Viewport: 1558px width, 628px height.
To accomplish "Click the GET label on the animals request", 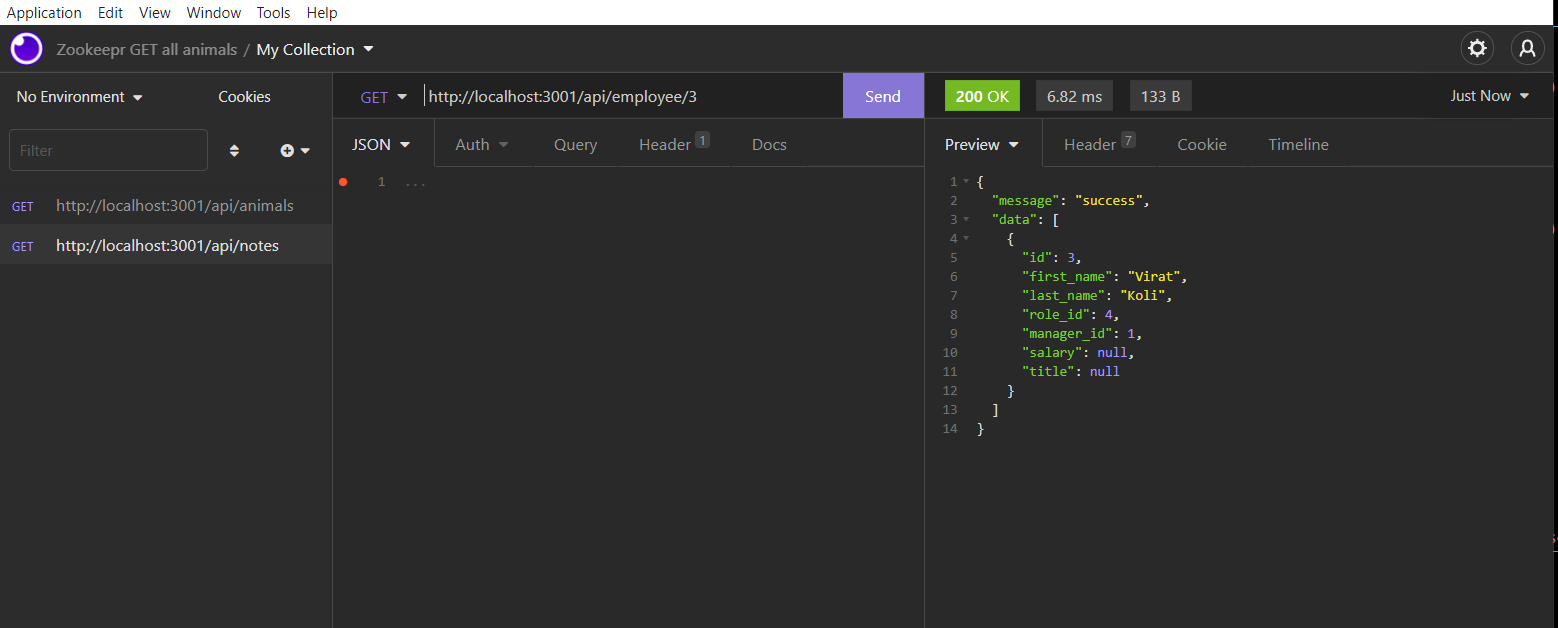I will tap(22, 206).
